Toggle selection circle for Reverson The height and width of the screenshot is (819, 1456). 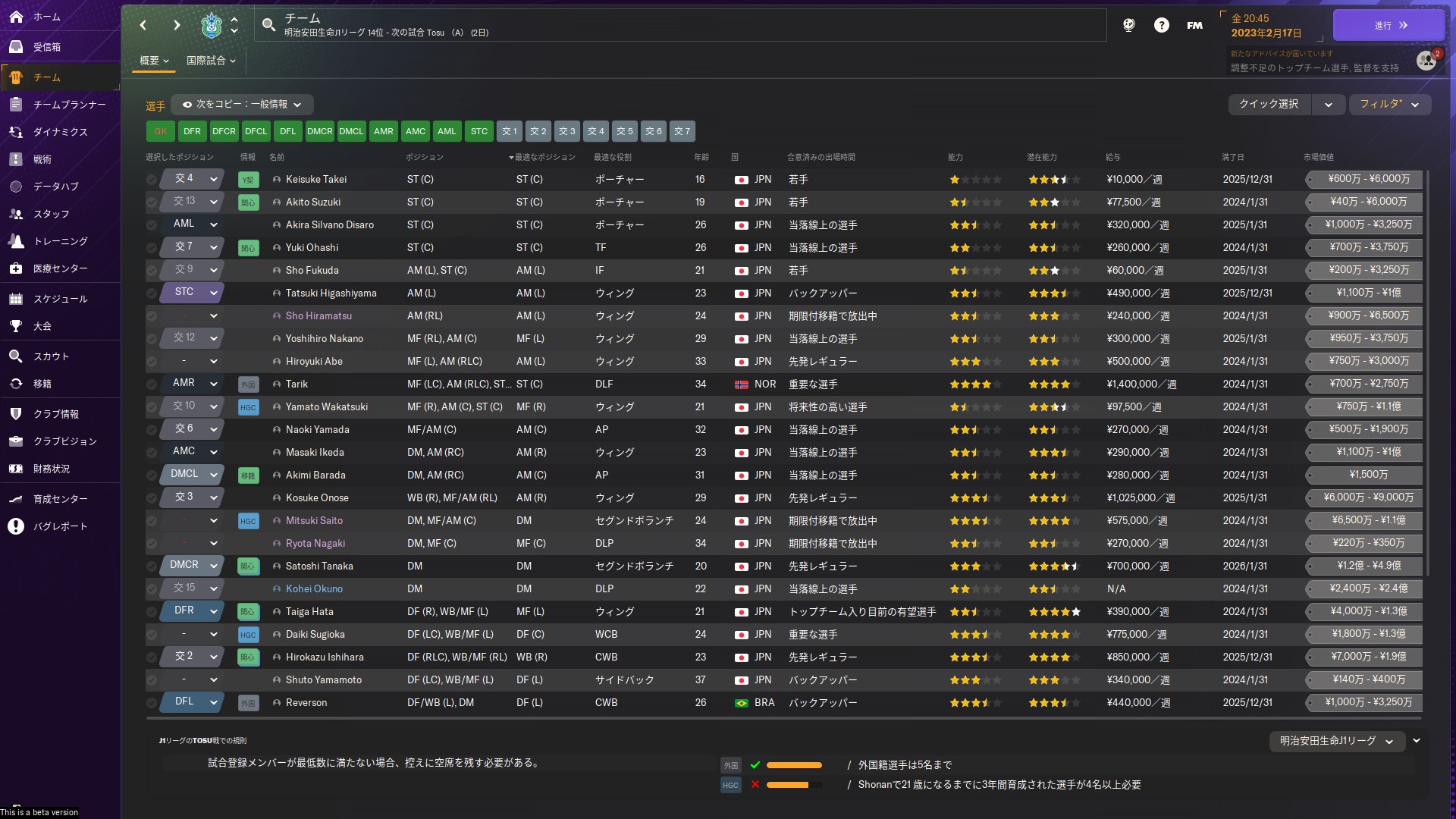click(152, 703)
